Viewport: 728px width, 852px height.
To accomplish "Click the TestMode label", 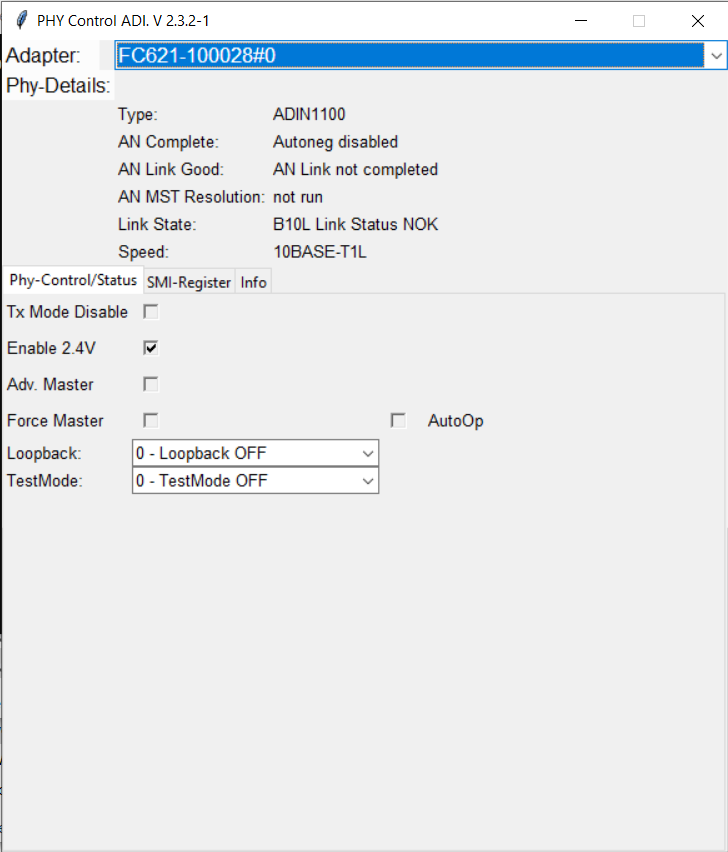I will click(45, 481).
